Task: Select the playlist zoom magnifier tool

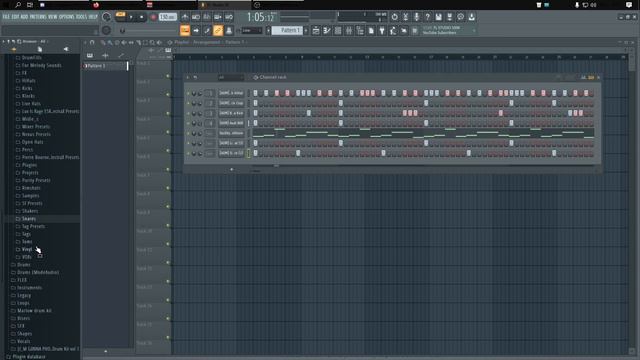Action: [152, 42]
